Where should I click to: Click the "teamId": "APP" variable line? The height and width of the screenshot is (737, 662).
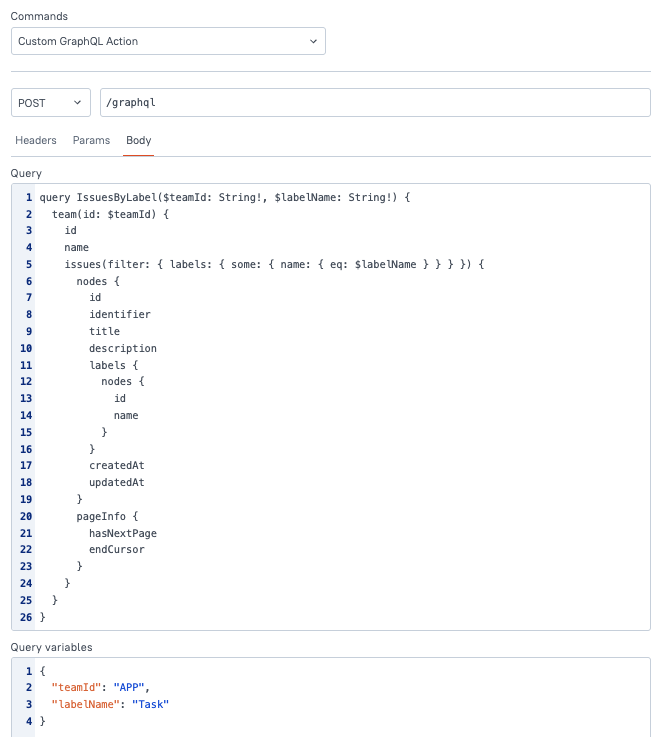(101, 687)
